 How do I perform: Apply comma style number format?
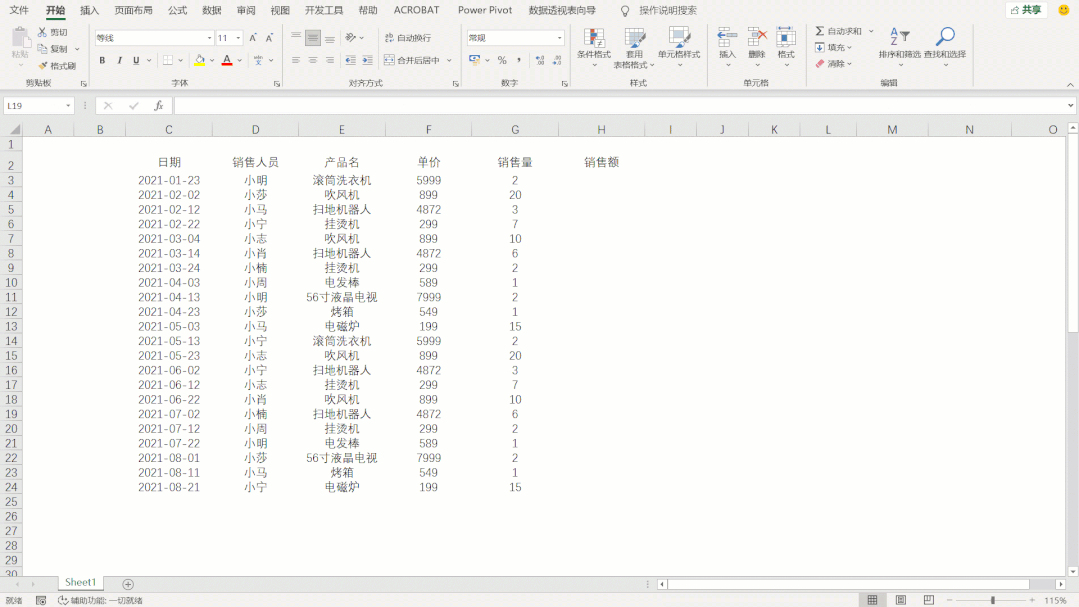pos(519,61)
